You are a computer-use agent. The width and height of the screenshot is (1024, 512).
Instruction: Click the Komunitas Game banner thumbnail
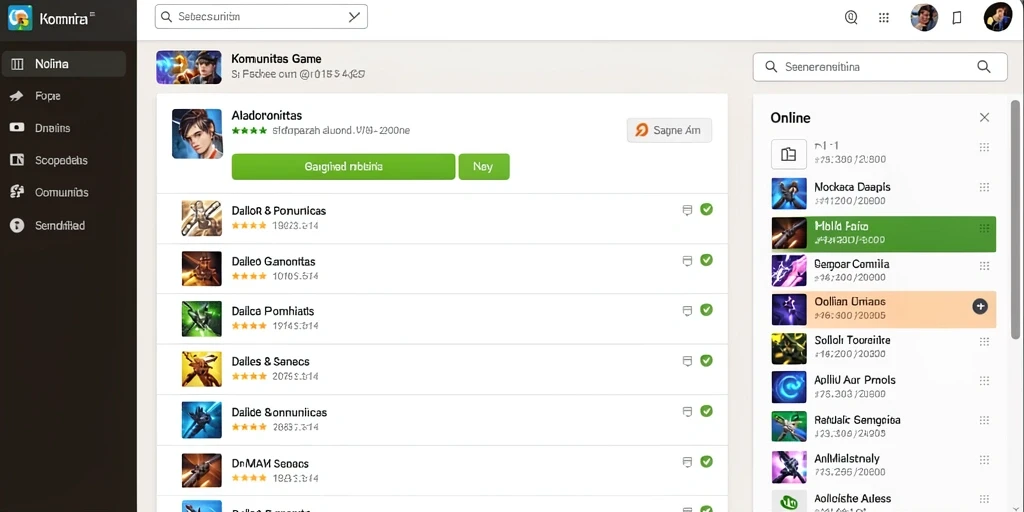coord(189,67)
